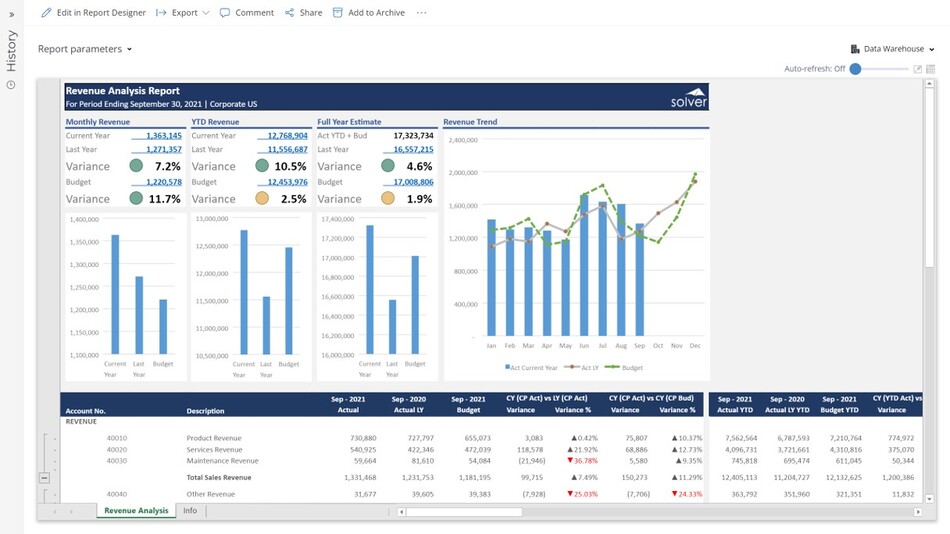Image resolution: width=950 pixels, height=534 pixels.
Task: Click the Comment speech bubble icon
Action: [225, 13]
